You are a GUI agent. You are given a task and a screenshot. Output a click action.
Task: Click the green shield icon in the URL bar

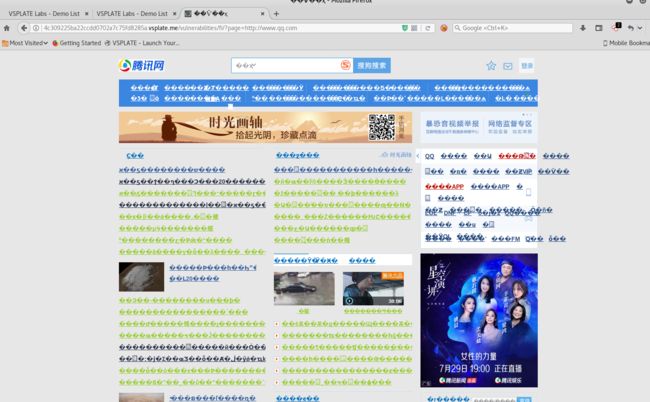tap(405, 28)
